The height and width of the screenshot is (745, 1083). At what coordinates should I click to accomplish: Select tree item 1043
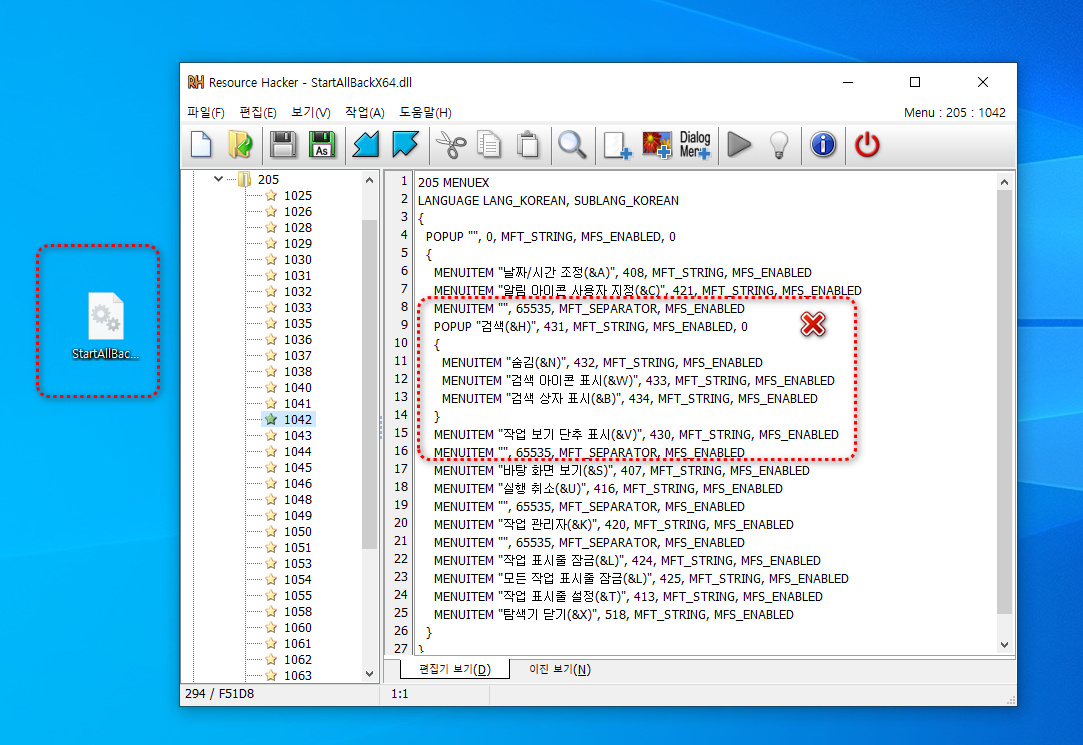[x=298, y=436]
